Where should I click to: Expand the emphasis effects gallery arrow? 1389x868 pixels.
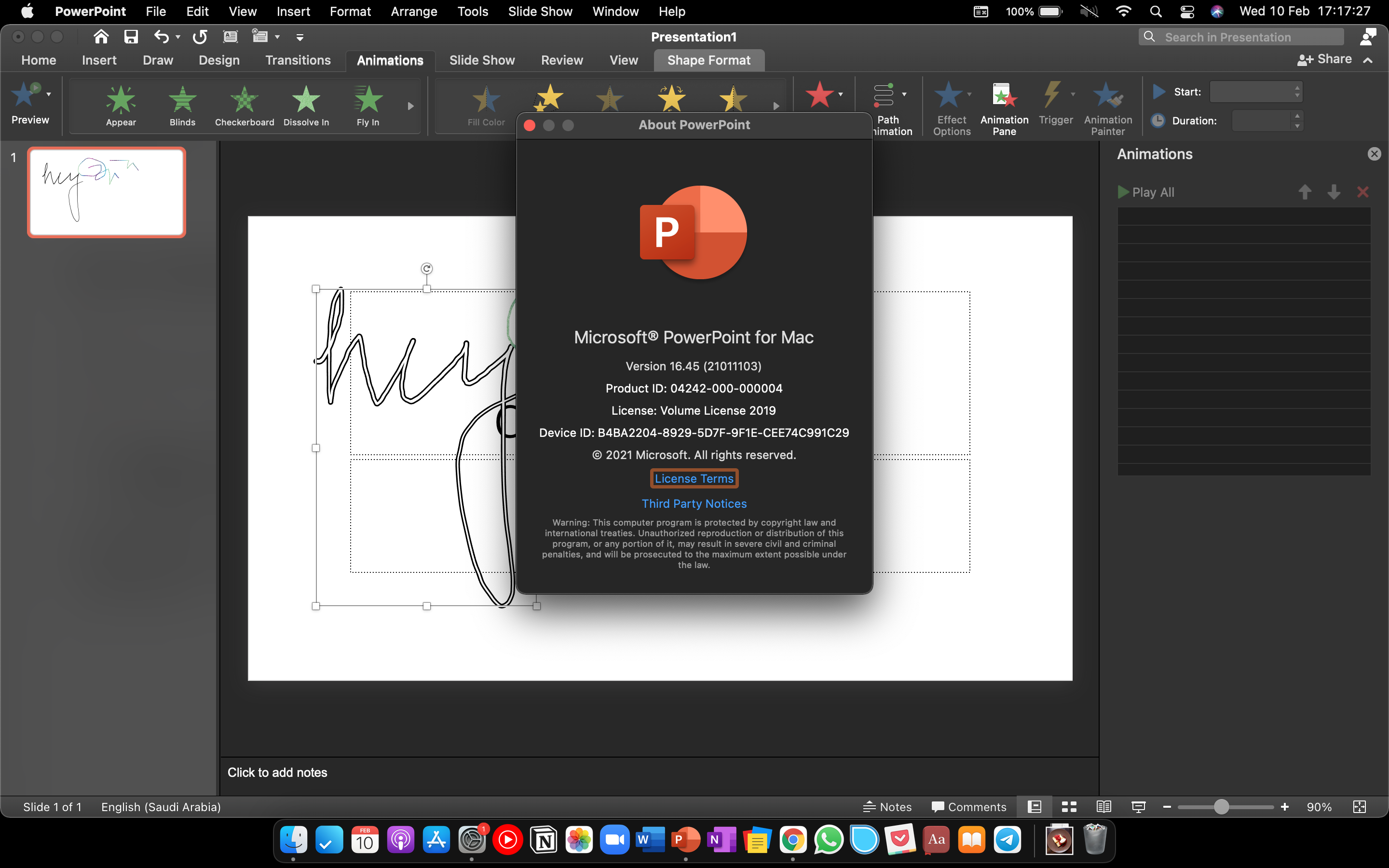click(x=776, y=106)
